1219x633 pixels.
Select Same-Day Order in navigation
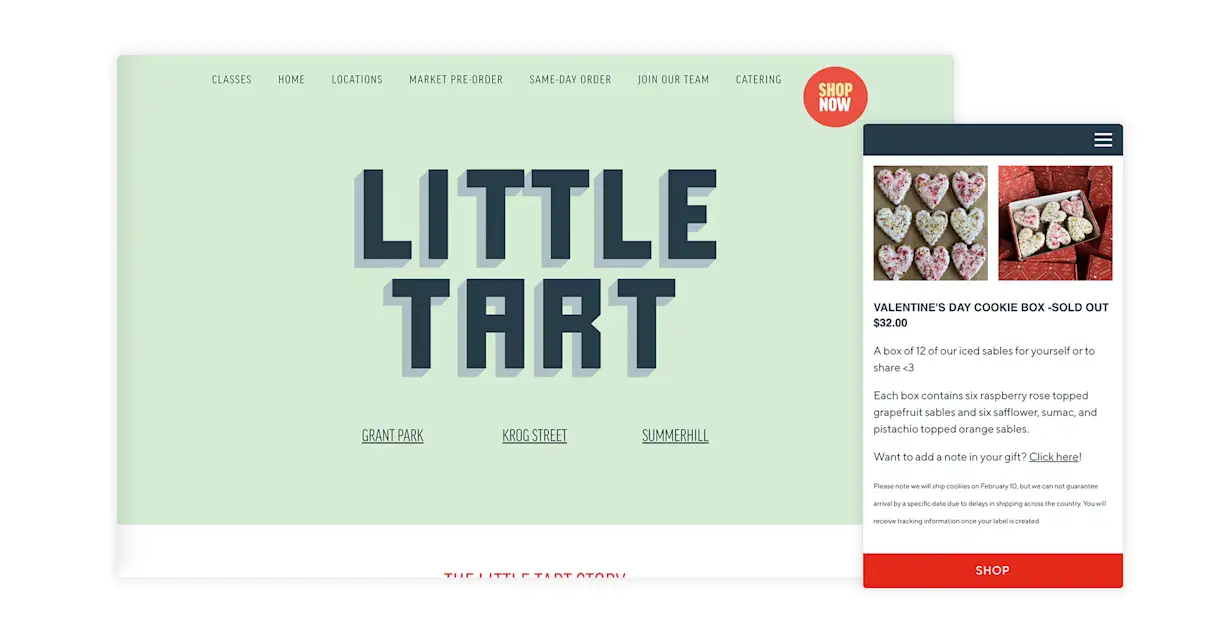[x=570, y=80]
